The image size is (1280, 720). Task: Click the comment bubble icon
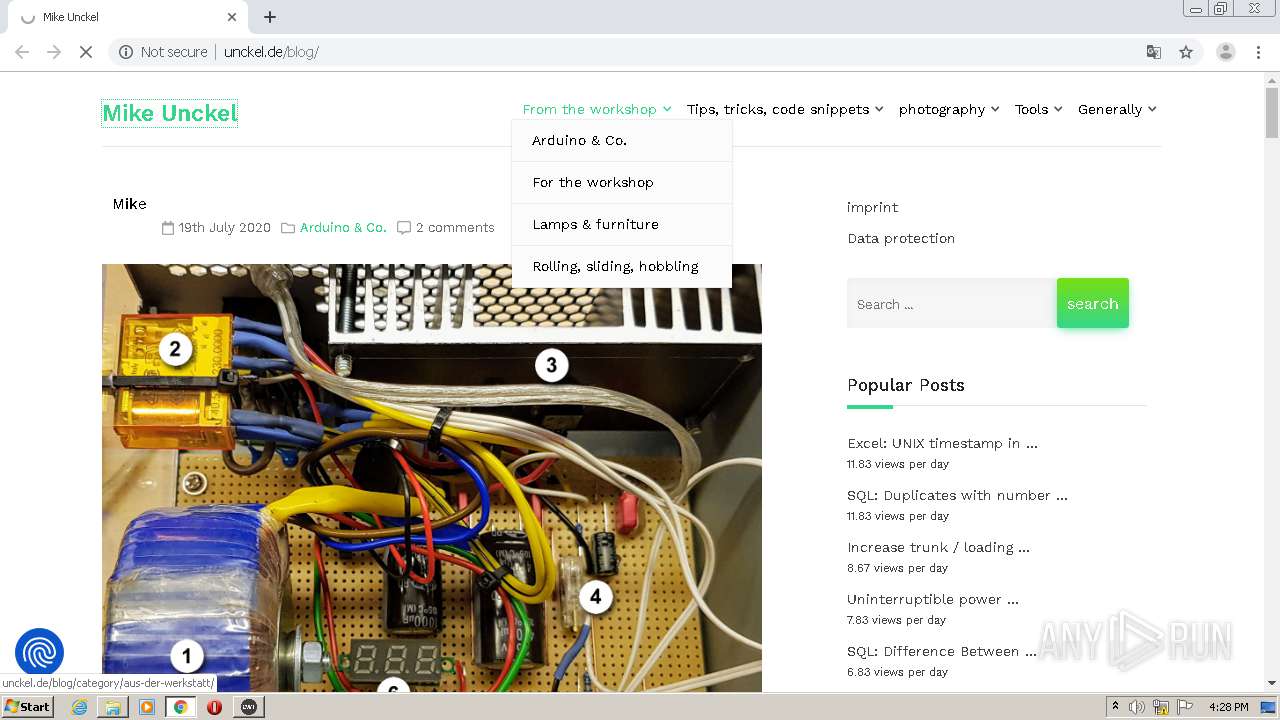click(404, 228)
